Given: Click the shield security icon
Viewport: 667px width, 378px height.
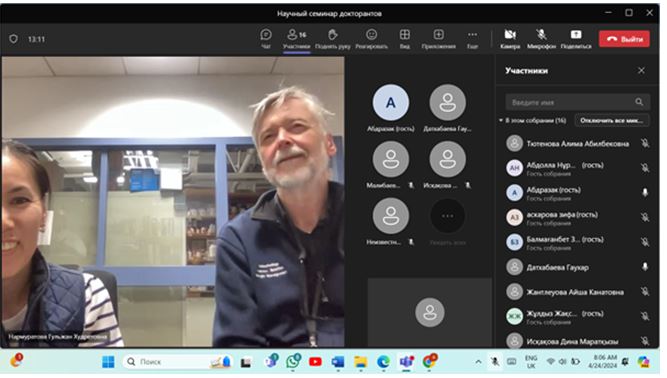Looking at the screenshot, I should coord(14,39).
